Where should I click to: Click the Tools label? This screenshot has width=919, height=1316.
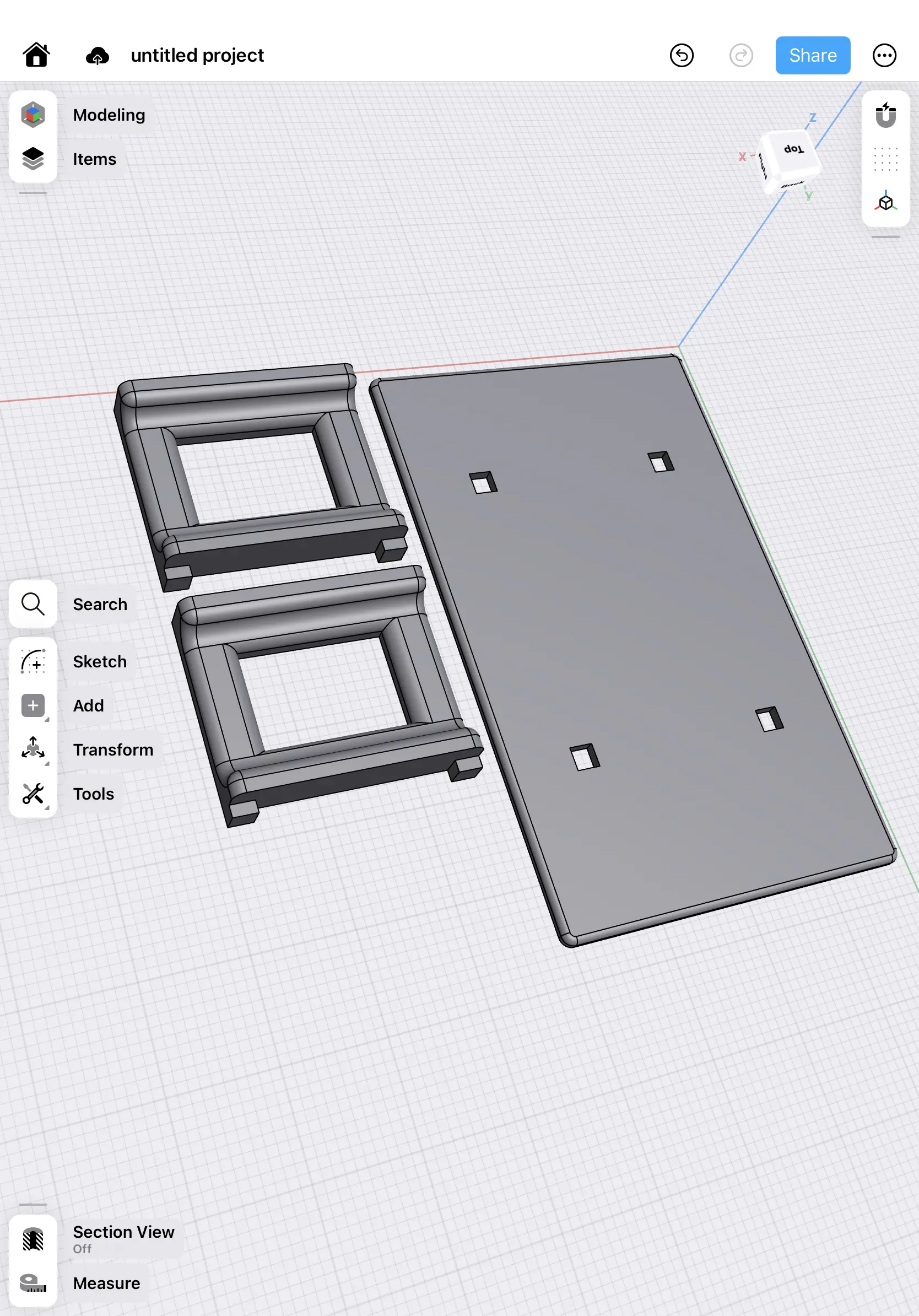pos(94,794)
